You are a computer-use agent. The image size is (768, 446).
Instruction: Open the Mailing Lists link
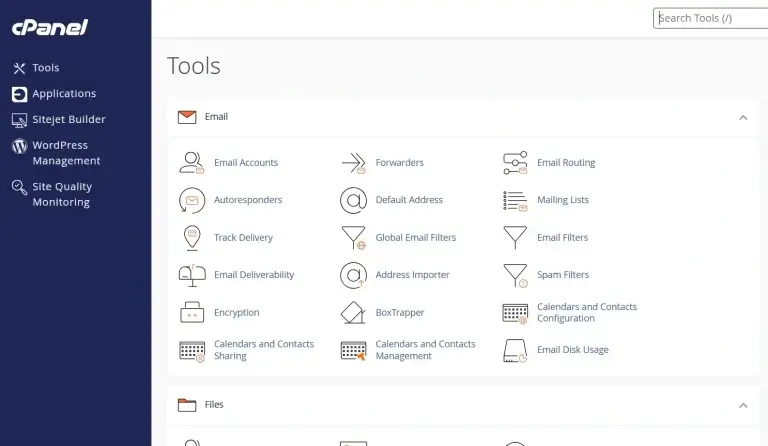pyautogui.click(x=562, y=200)
